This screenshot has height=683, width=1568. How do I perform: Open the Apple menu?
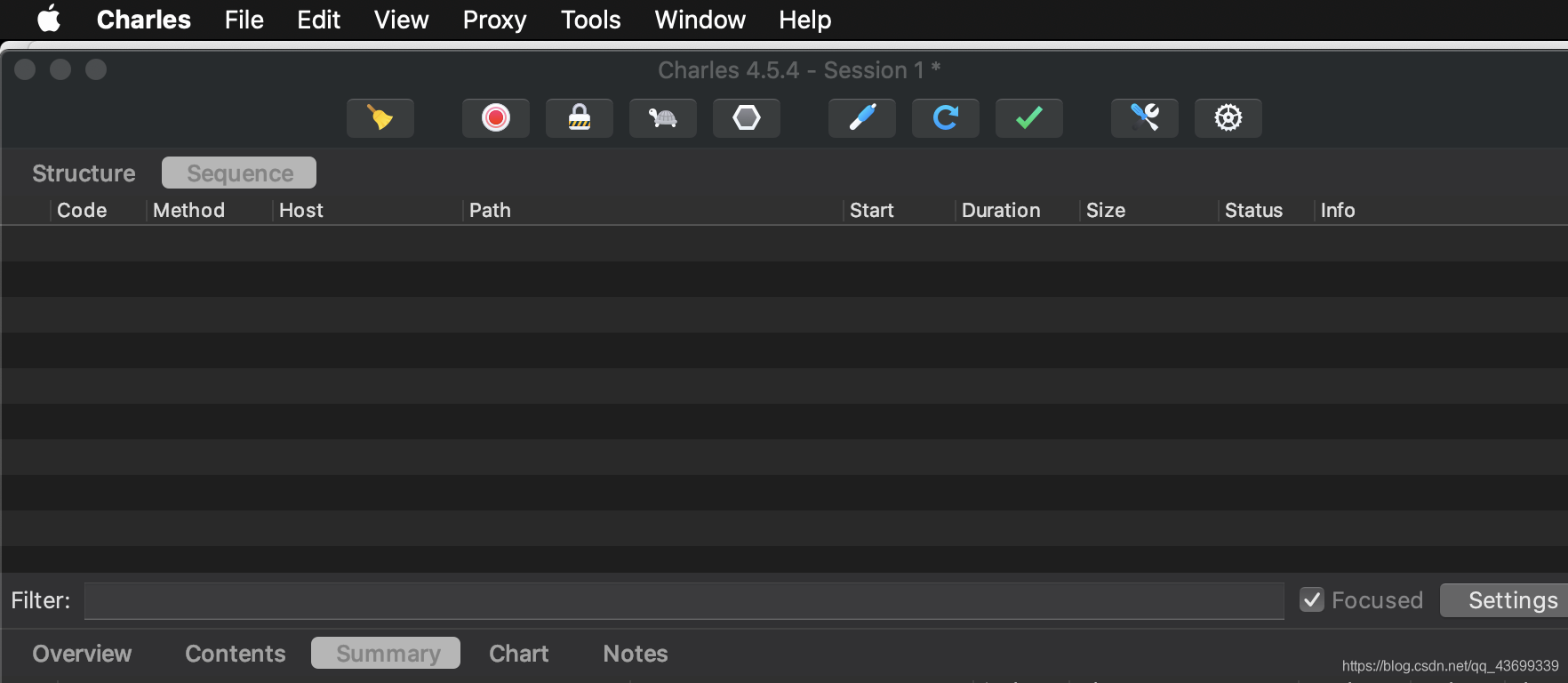point(49,19)
